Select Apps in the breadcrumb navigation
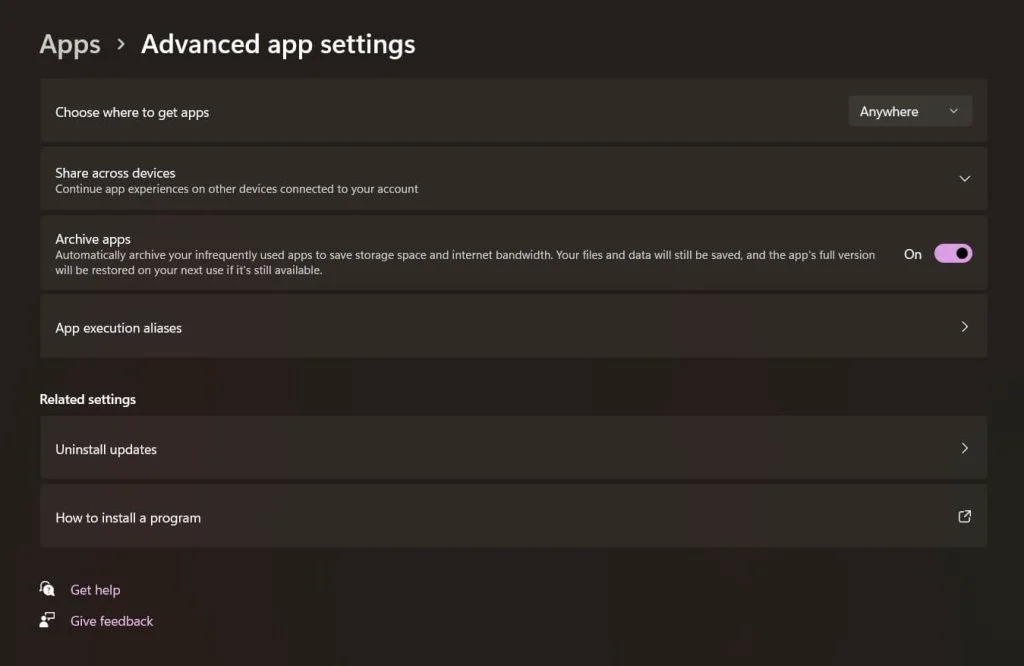This screenshot has height=666, width=1024. tap(69, 44)
